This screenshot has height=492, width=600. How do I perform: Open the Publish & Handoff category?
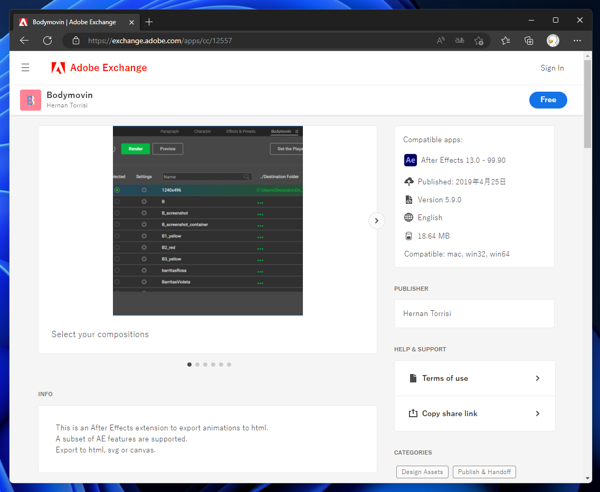point(484,472)
